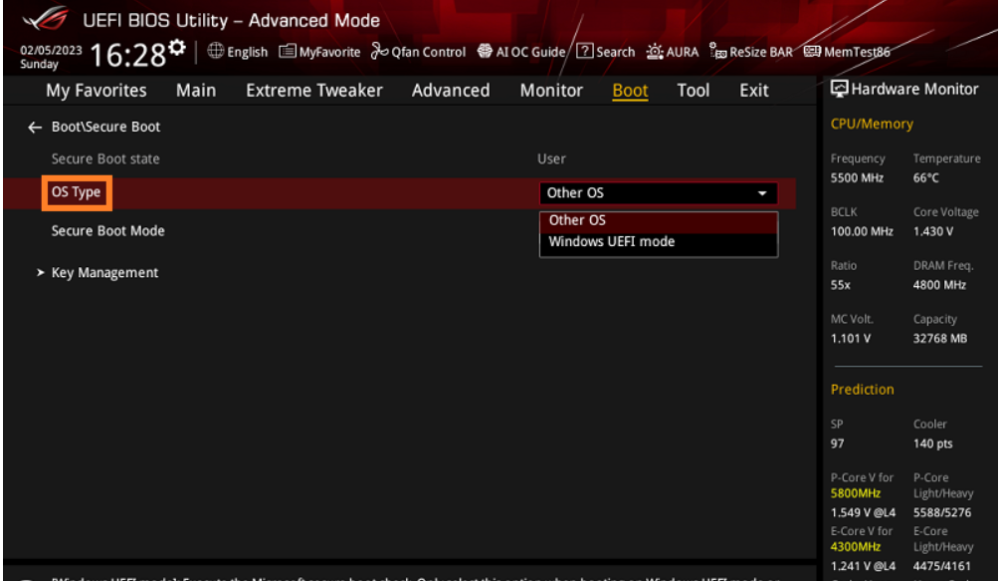Switch to the Main tab
The width and height of the screenshot is (1000, 581).
point(196,91)
